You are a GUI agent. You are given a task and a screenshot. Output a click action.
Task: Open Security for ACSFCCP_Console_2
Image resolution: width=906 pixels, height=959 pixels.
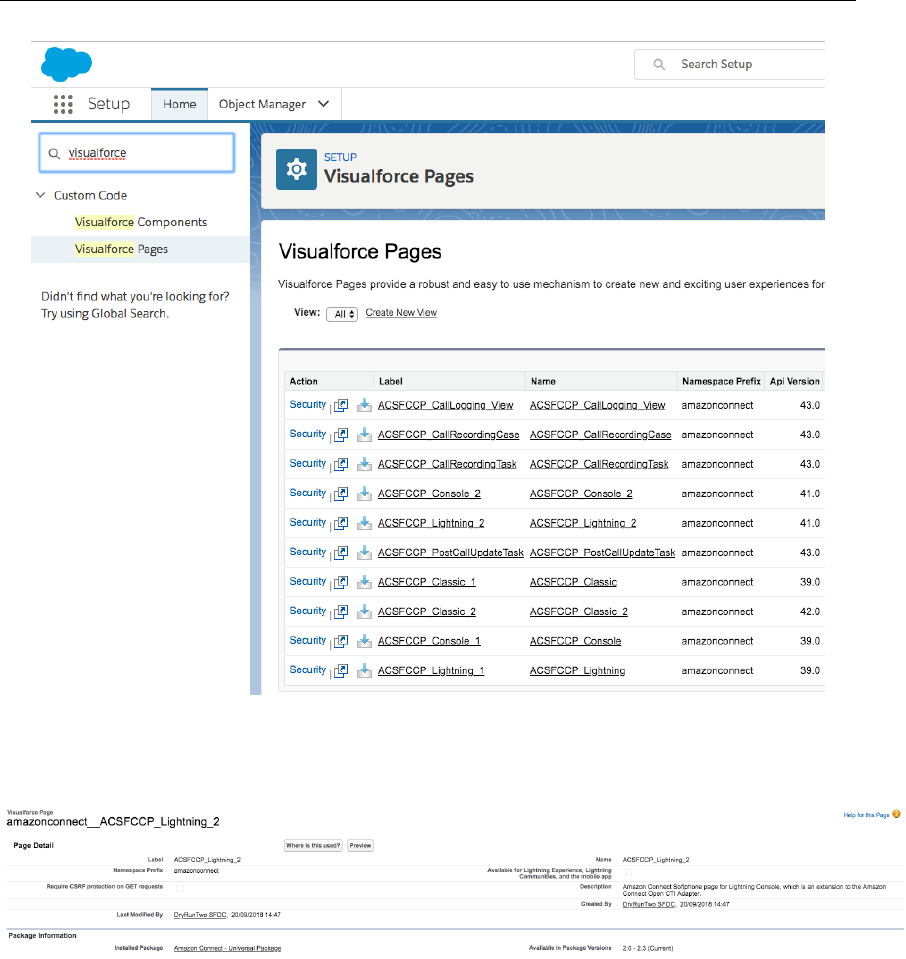coord(308,492)
